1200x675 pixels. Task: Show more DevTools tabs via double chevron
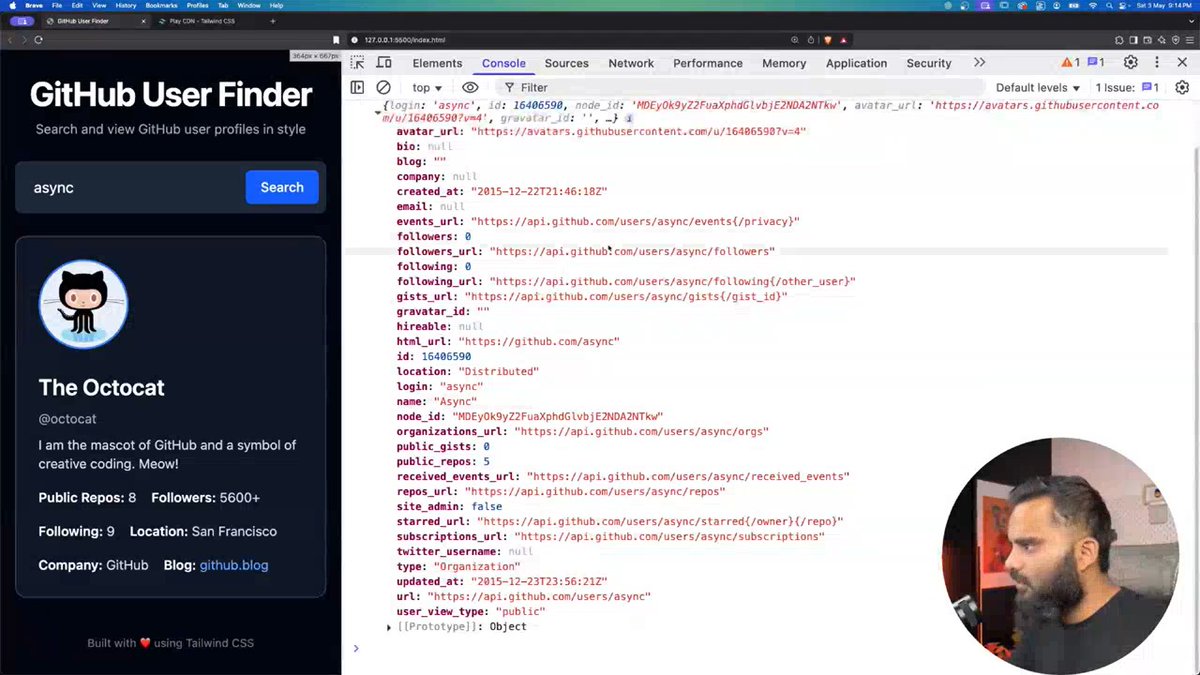click(979, 63)
